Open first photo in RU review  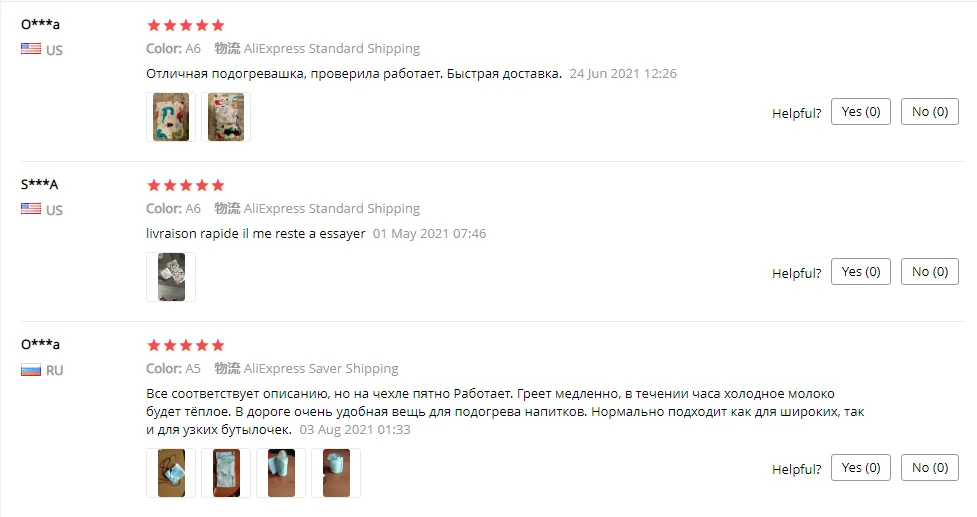tap(171, 473)
